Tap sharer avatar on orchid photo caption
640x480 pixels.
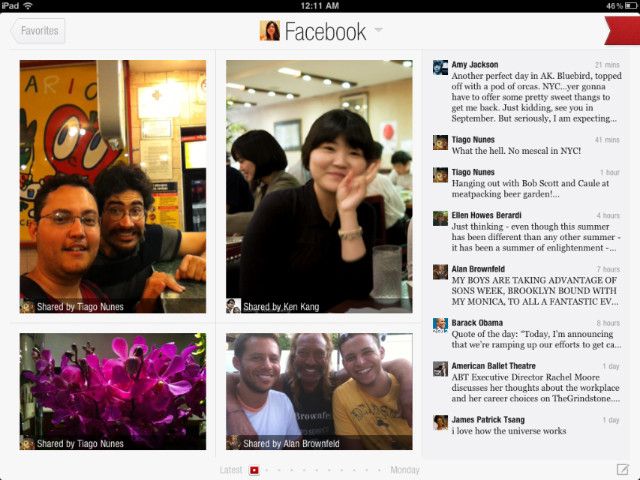click(x=27, y=443)
